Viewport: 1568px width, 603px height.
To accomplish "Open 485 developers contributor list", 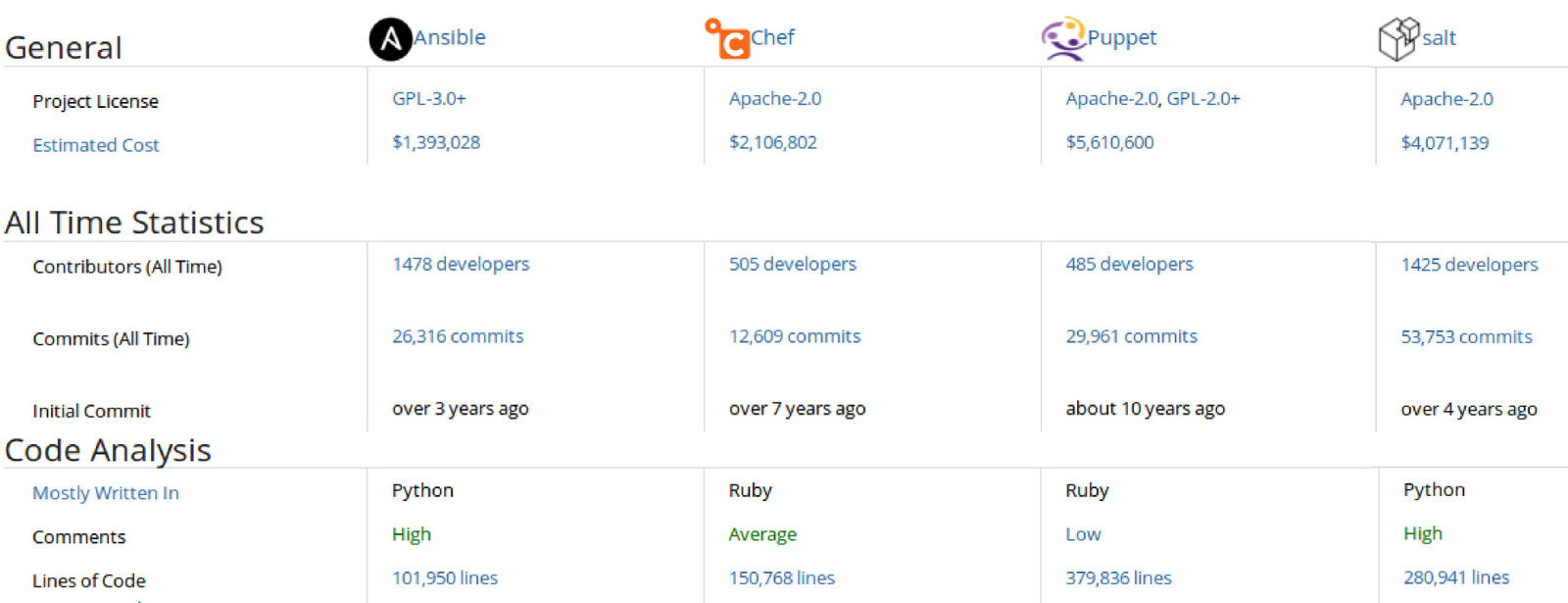I will 1129,264.
